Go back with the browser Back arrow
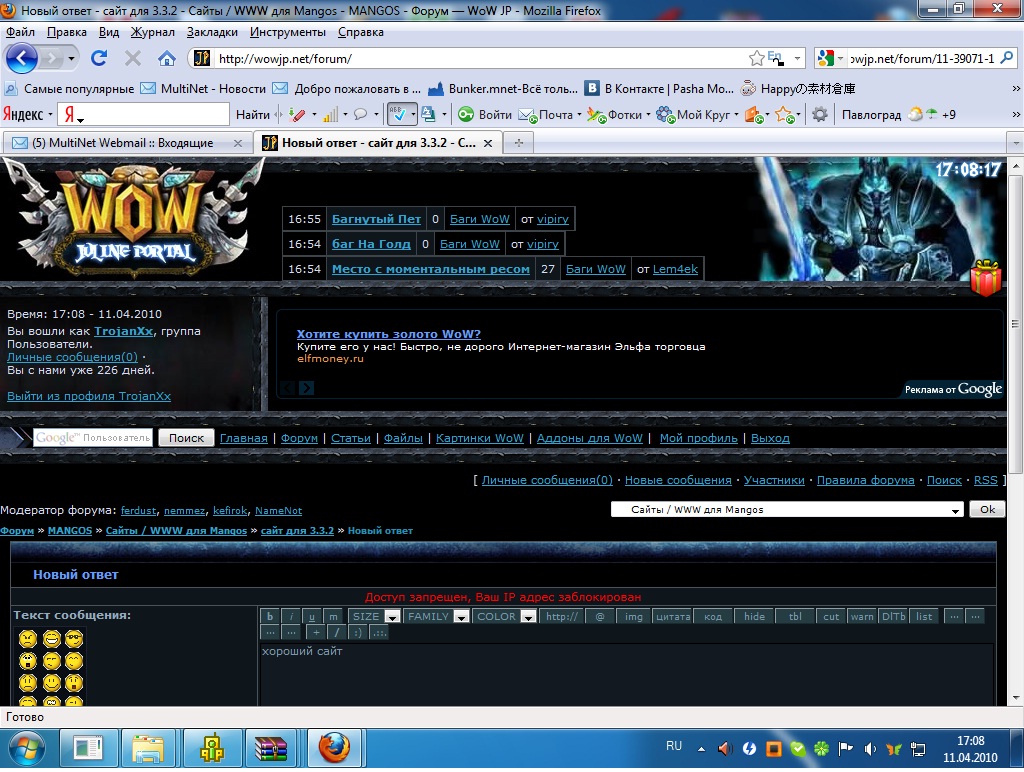 tap(22, 59)
